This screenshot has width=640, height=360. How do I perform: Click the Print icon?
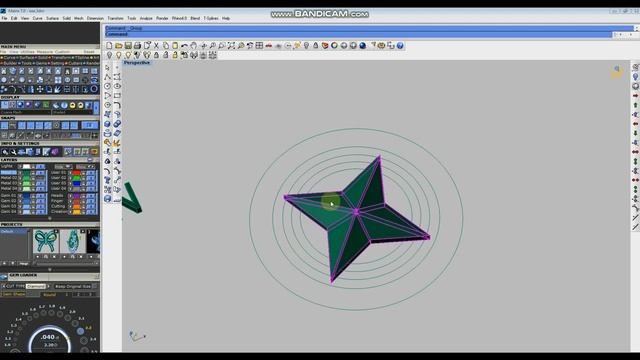coord(137,46)
